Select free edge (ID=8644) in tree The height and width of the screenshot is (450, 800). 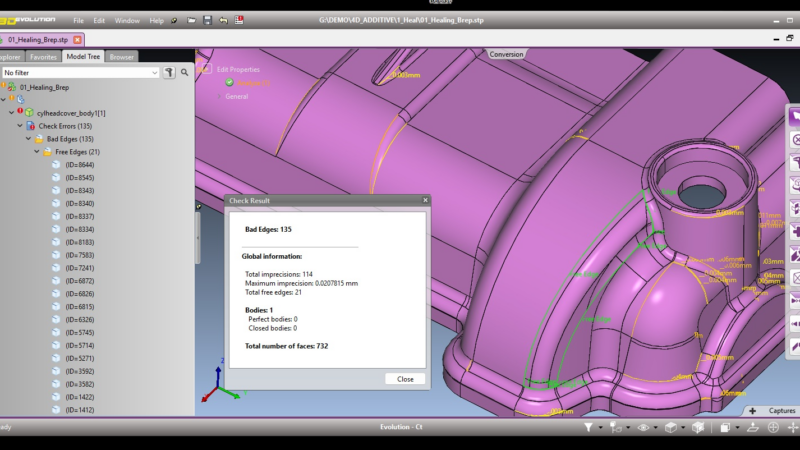coord(79,165)
